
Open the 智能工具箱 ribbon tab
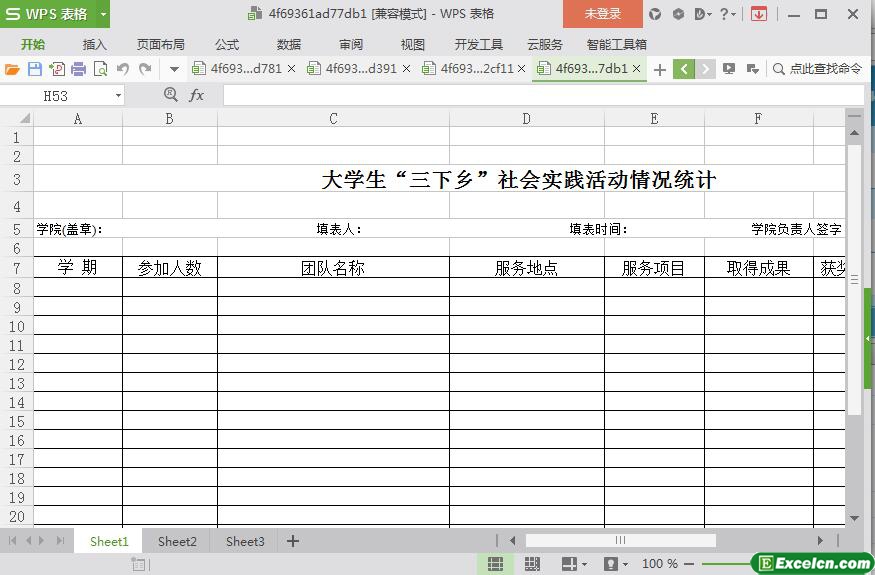pyautogui.click(x=617, y=45)
